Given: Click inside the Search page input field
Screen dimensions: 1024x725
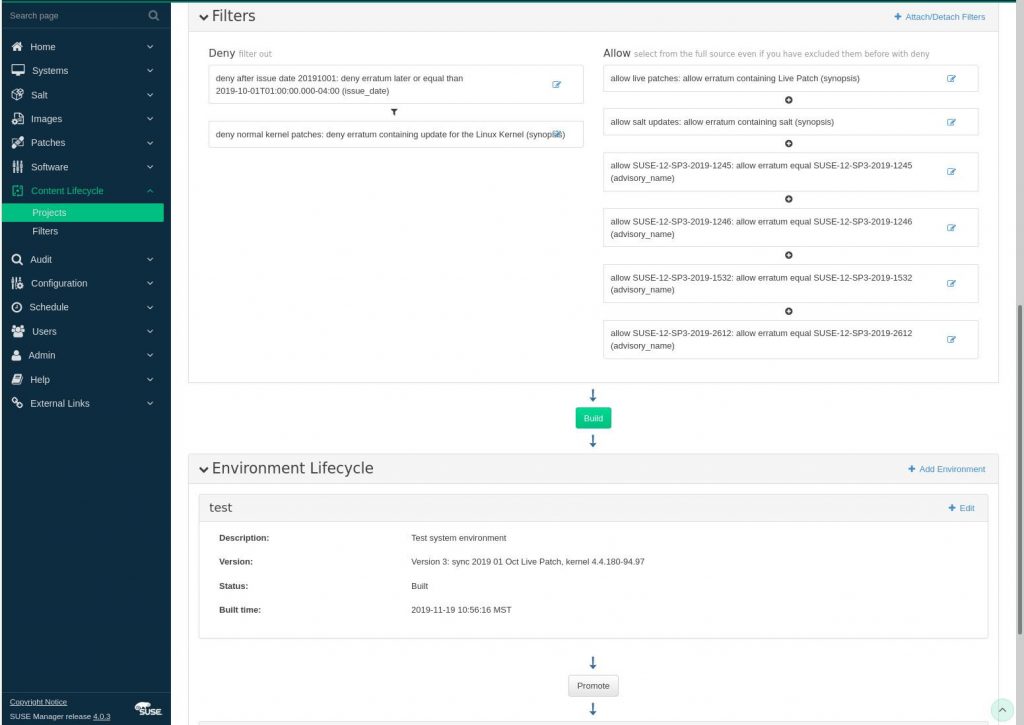Looking at the screenshot, I should tap(70, 15).
